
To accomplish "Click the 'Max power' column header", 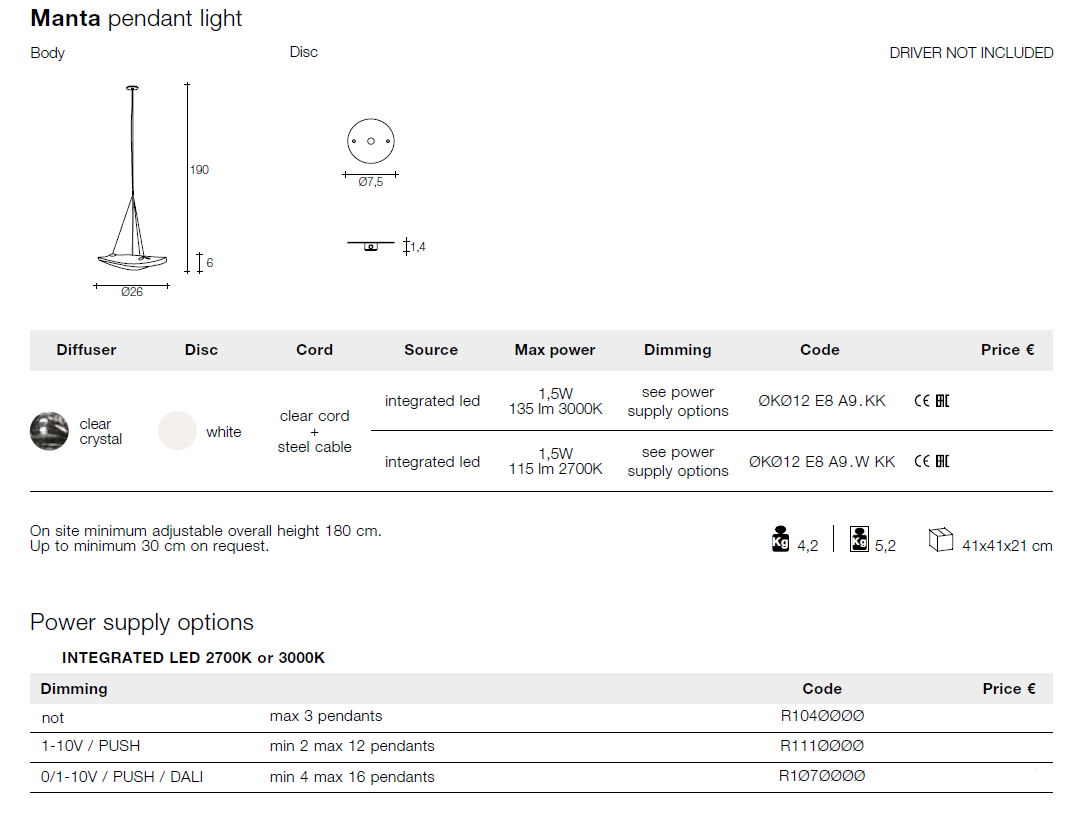I will (555, 350).
